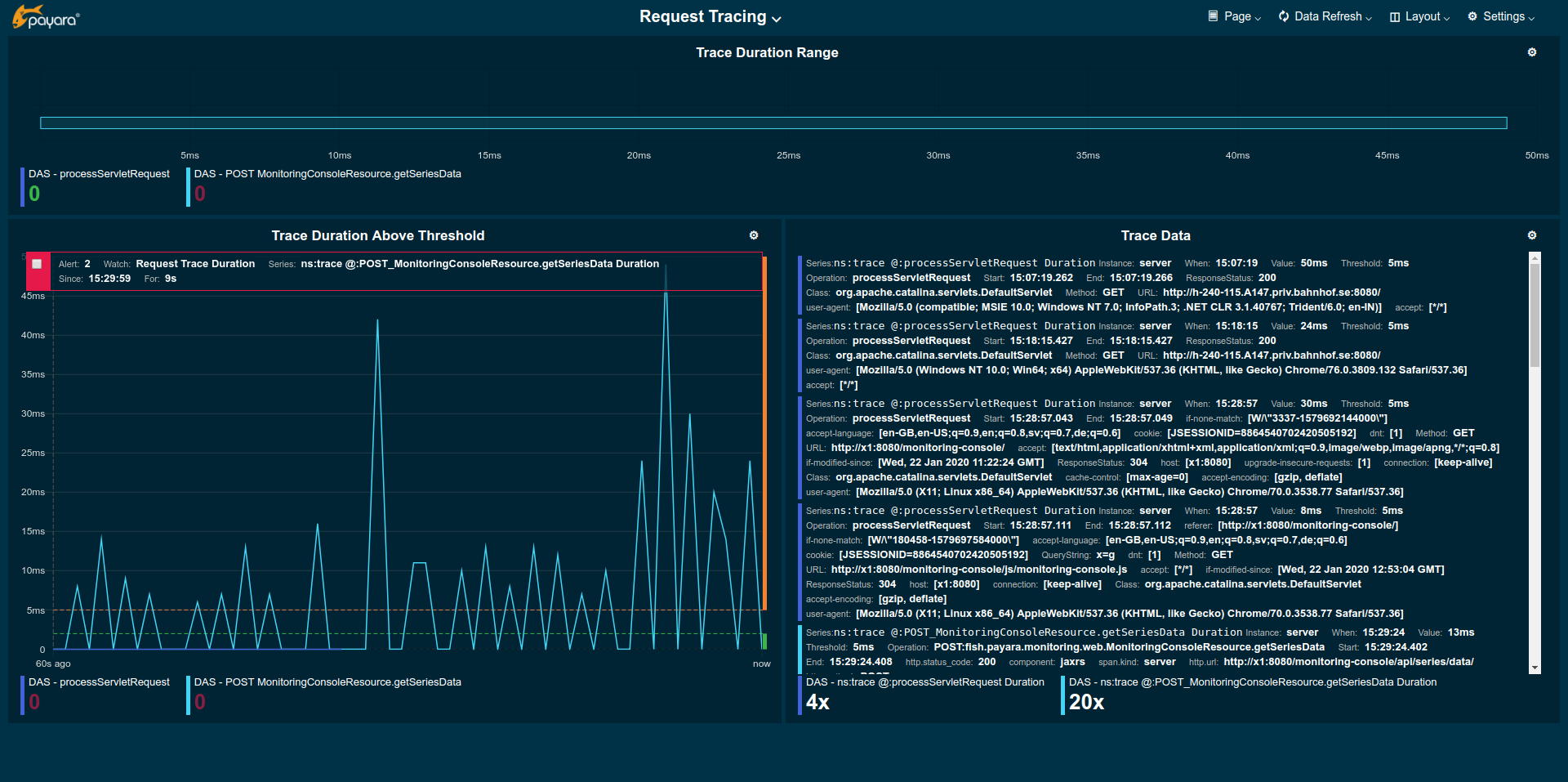Click org.apache.catalina.servlets.DefaultServlet class in 15:07:19 trace
This screenshot has width=1568, height=782.
[943, 293]
